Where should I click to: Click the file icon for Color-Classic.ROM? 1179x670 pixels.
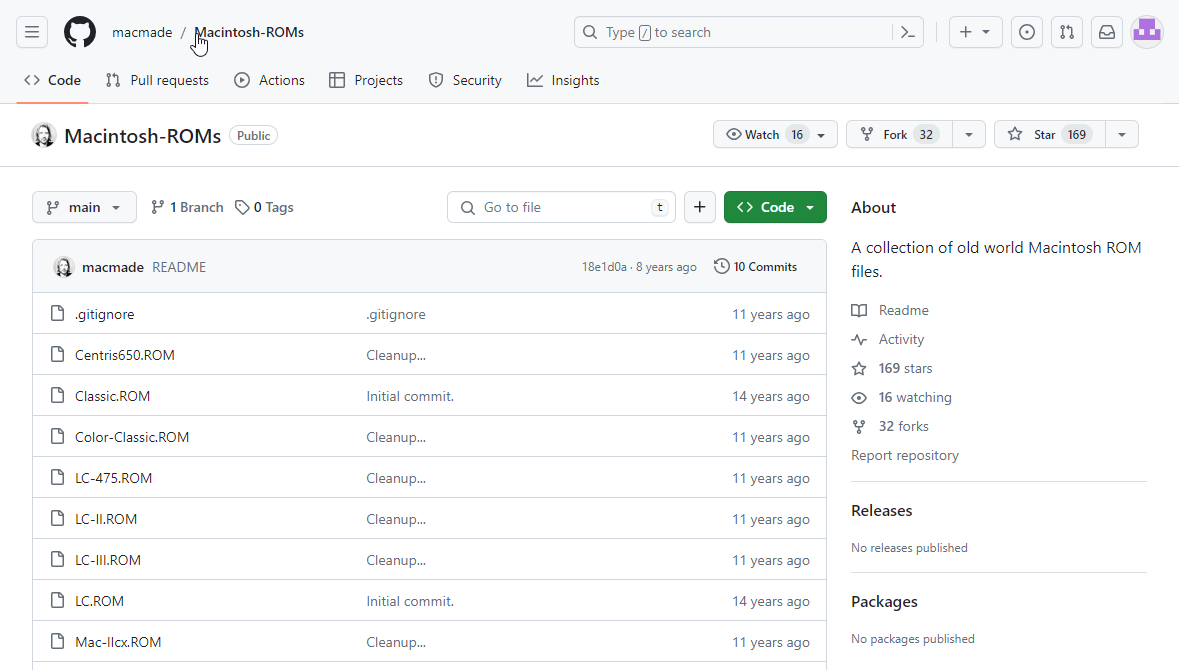(x=57, y=436)
